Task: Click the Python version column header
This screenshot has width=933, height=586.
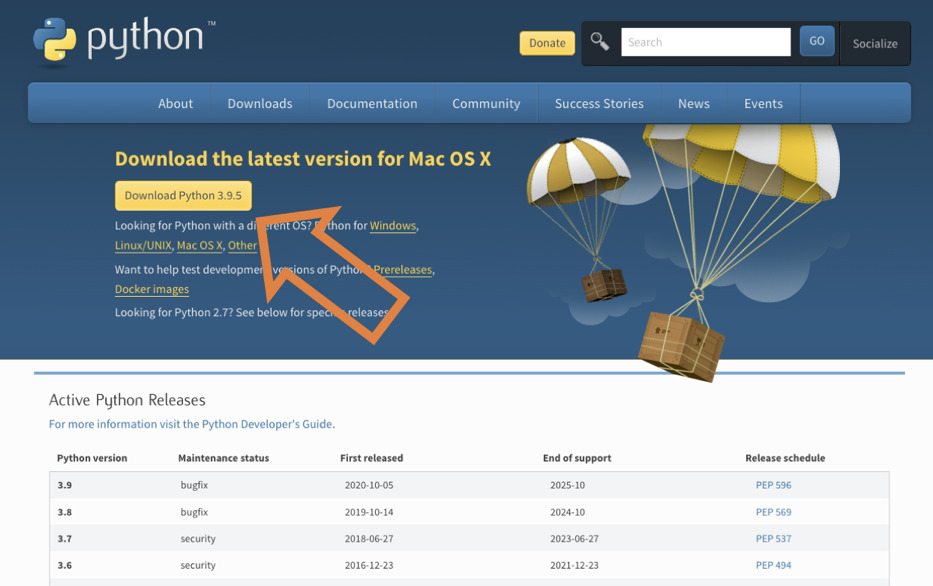Action: (92, 458)
